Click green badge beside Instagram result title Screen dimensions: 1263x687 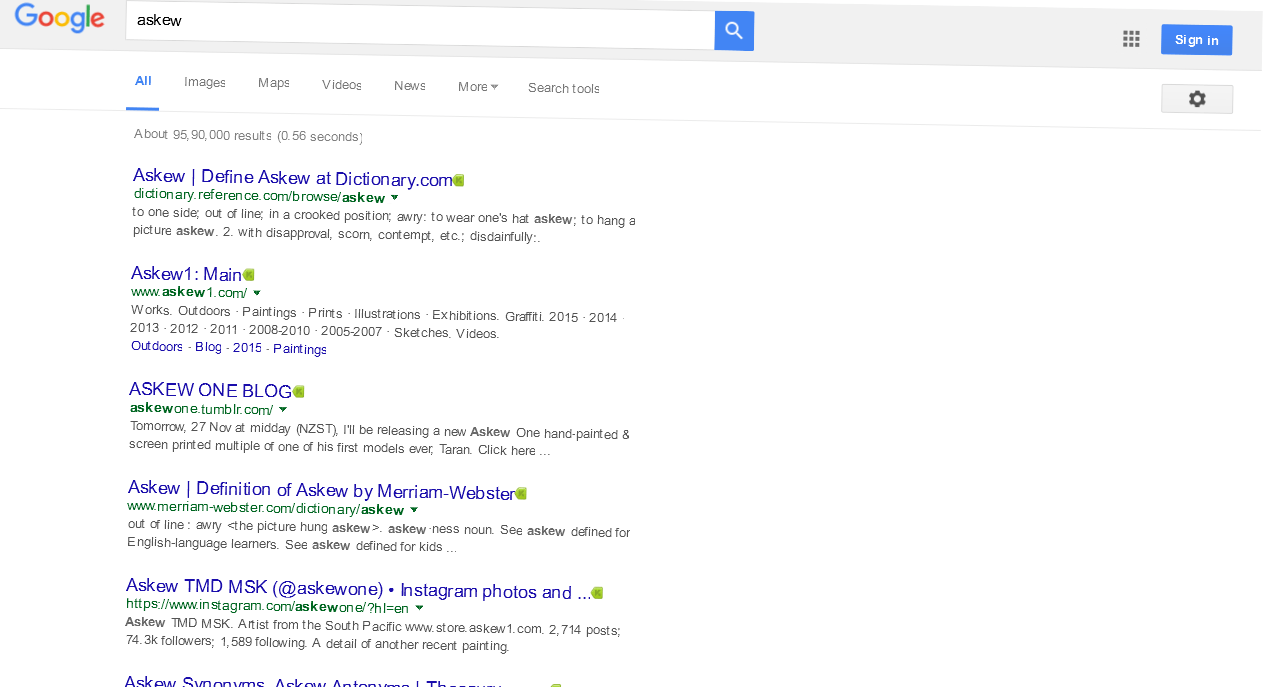[598, 593]
